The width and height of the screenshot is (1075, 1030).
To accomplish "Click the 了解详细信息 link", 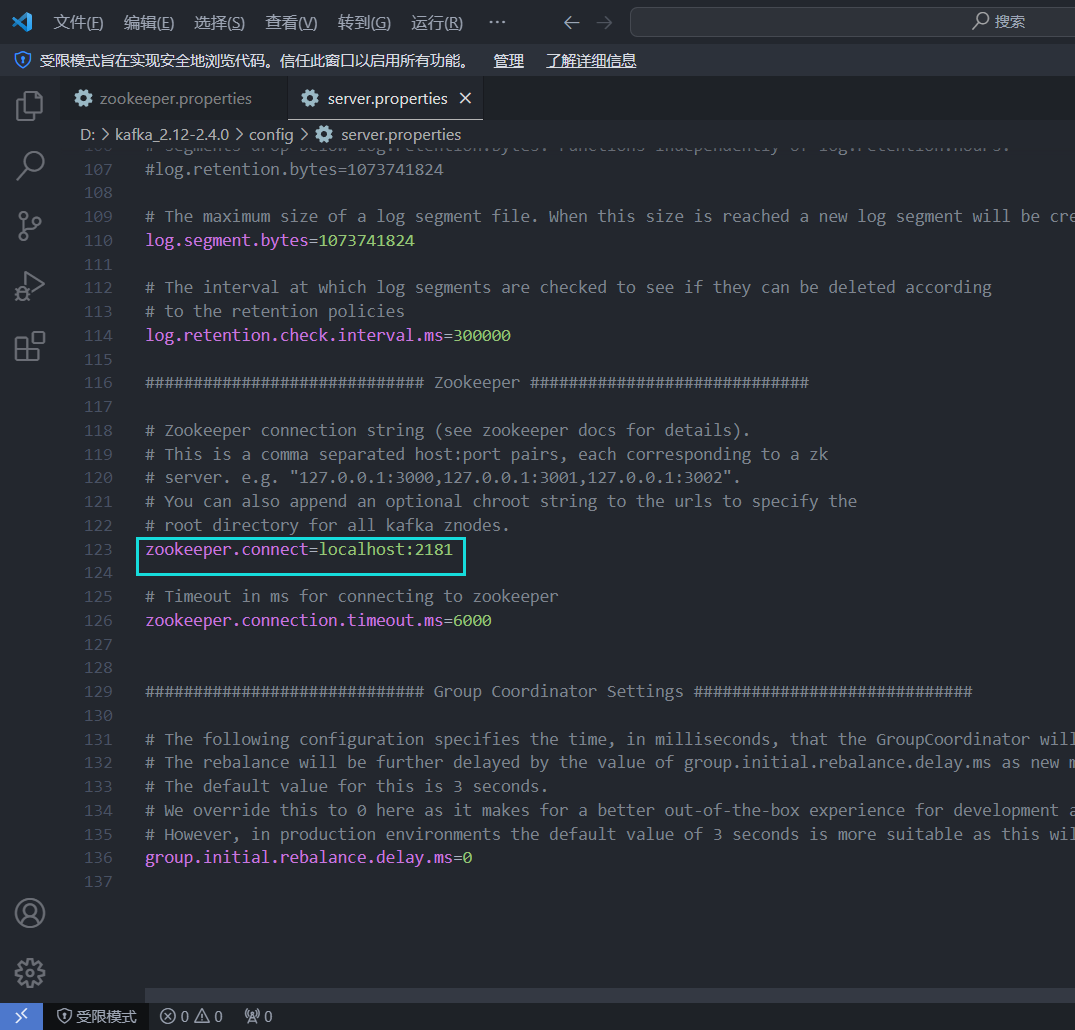I will 591,61.
